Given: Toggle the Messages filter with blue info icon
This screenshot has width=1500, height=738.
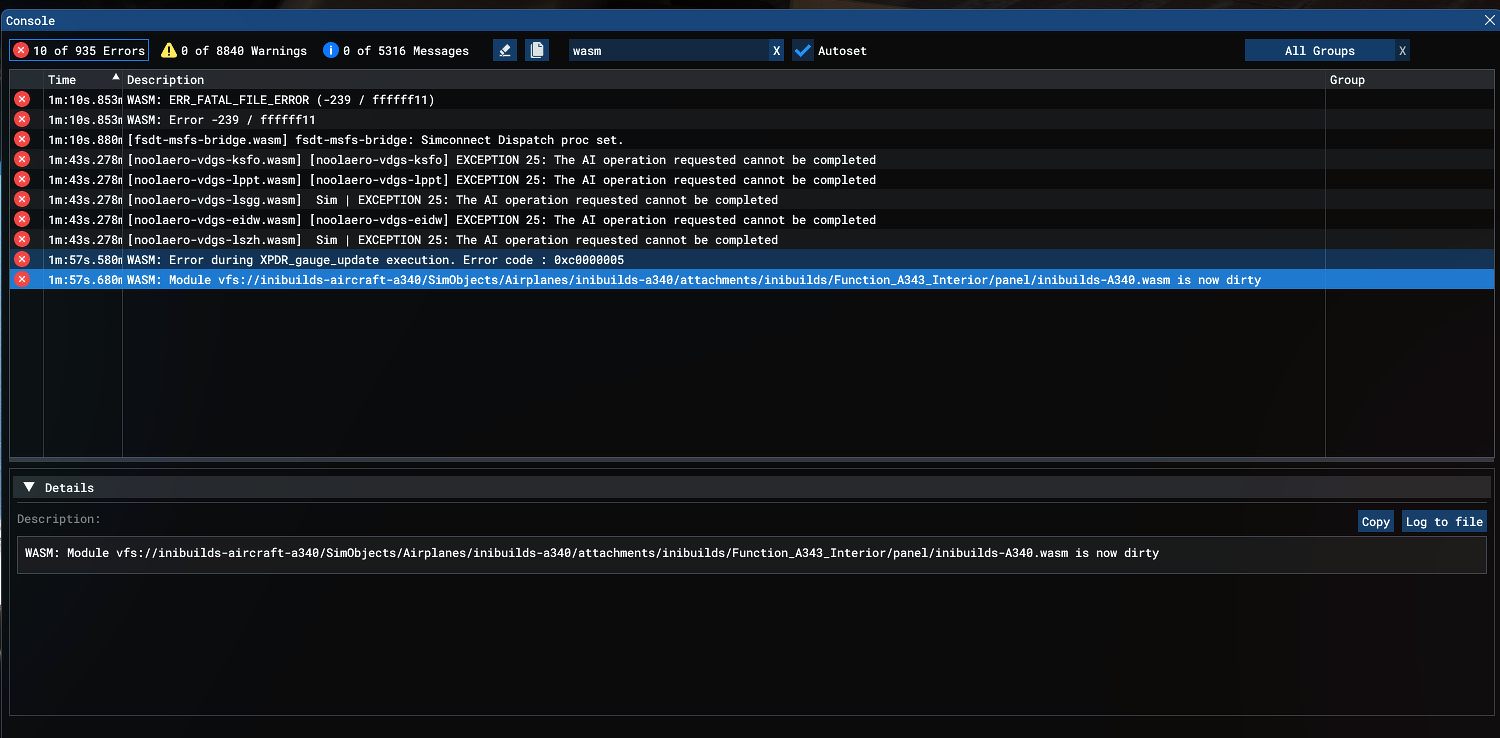Looking at the screenshot, I should click(x=396, y=50).
